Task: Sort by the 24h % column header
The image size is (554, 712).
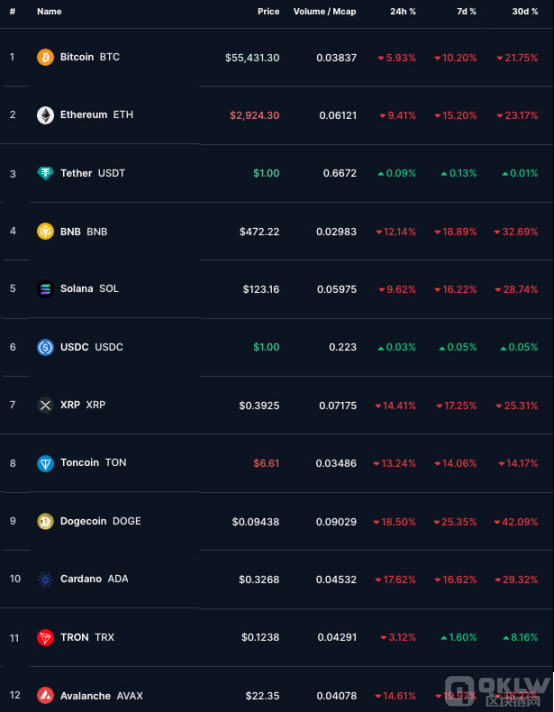Action: tap(403, 11)
